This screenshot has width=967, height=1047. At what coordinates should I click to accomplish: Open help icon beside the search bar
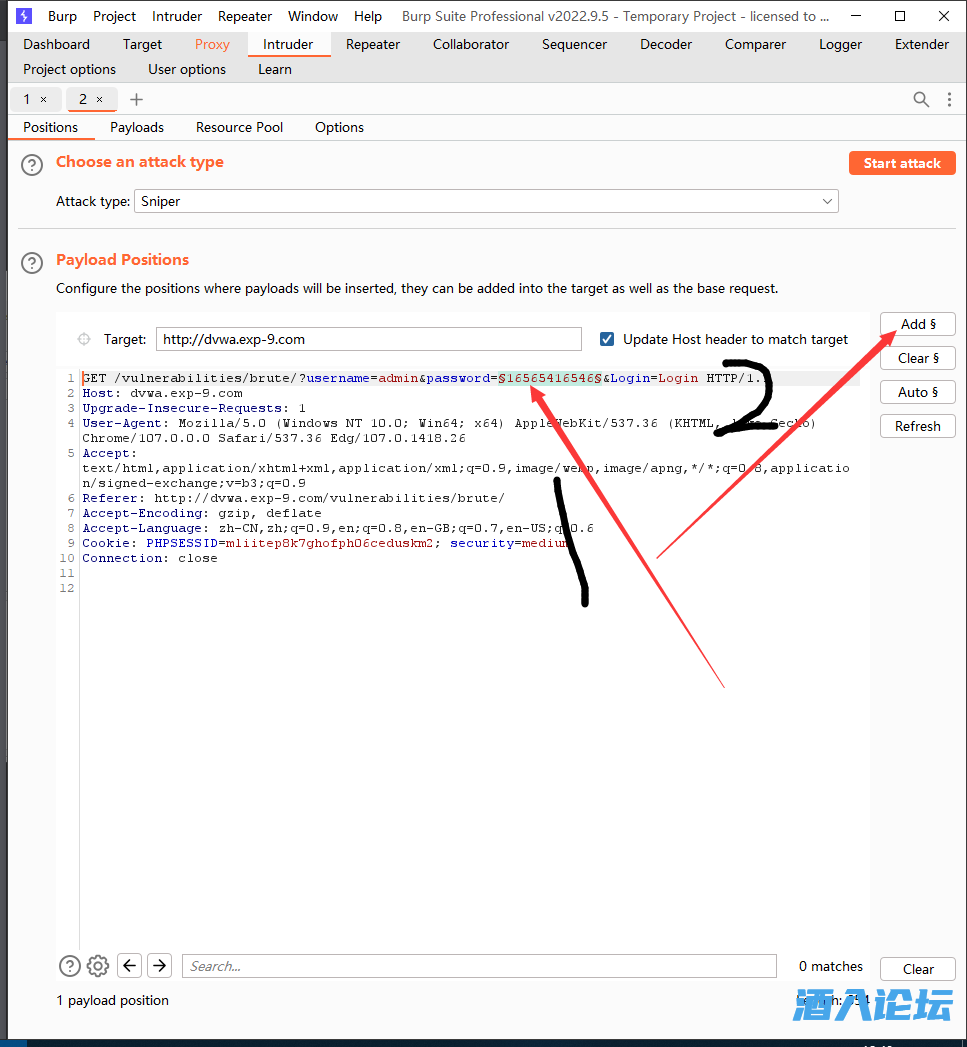click(x=69, y=966)
